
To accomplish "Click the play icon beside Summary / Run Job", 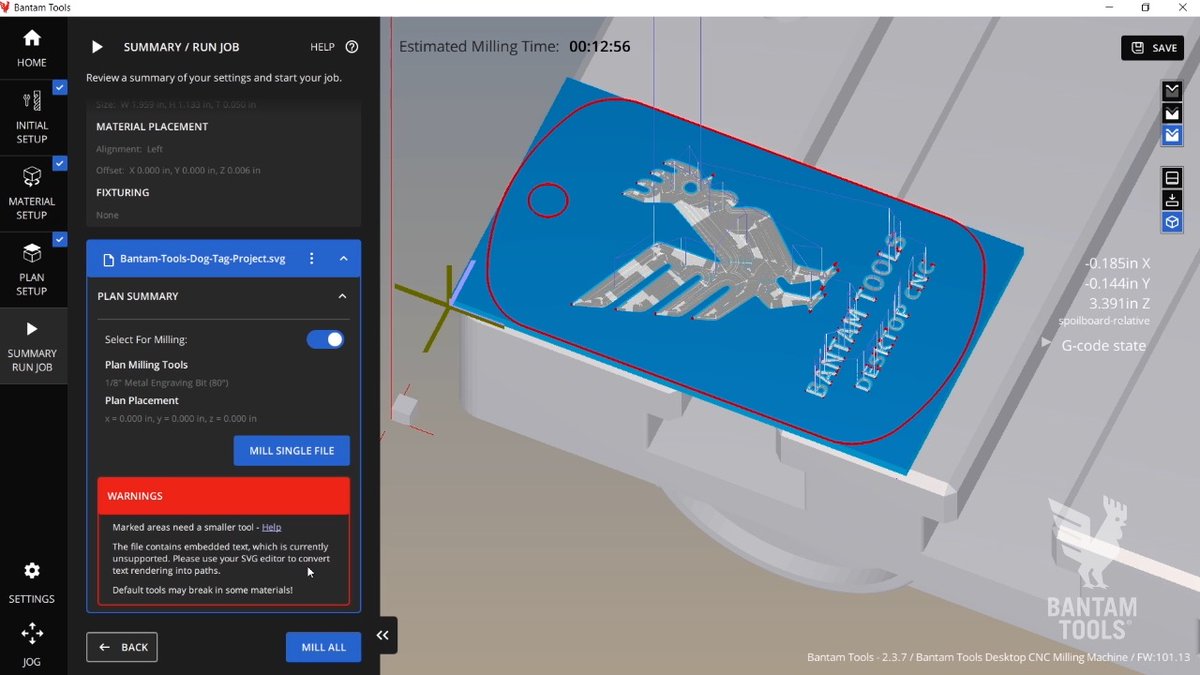I will click(x=97, y=47).
